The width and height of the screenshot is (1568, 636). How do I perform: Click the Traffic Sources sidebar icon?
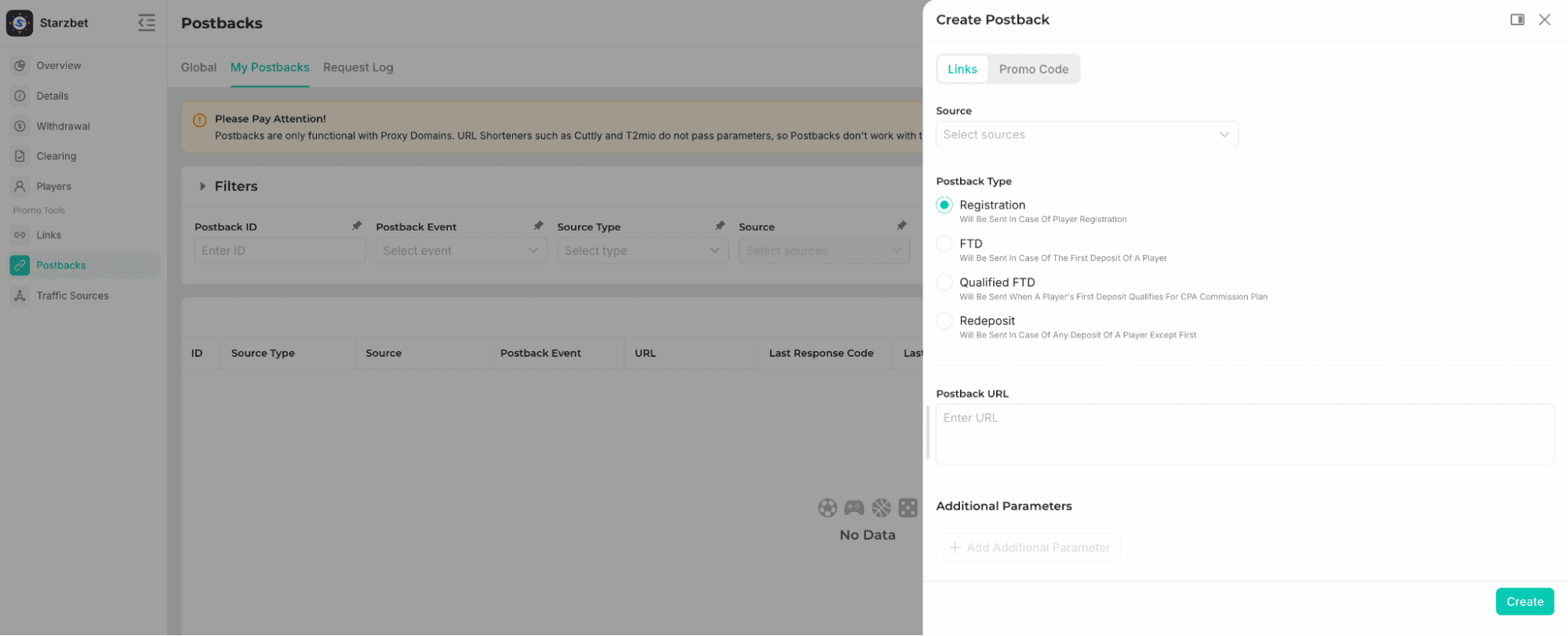20,296
